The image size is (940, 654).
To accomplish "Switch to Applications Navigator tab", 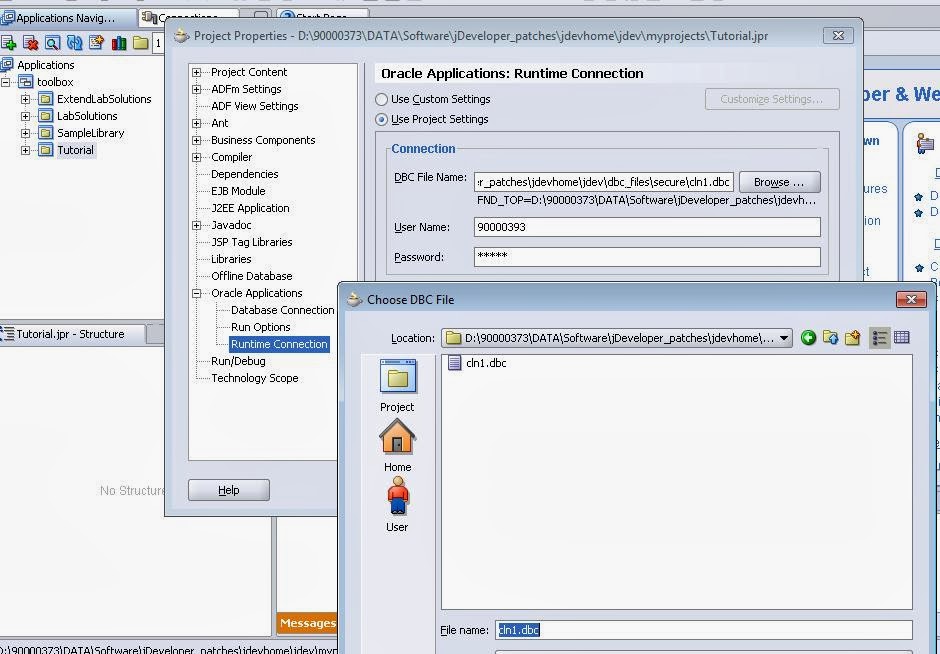I will click(65, 18).
